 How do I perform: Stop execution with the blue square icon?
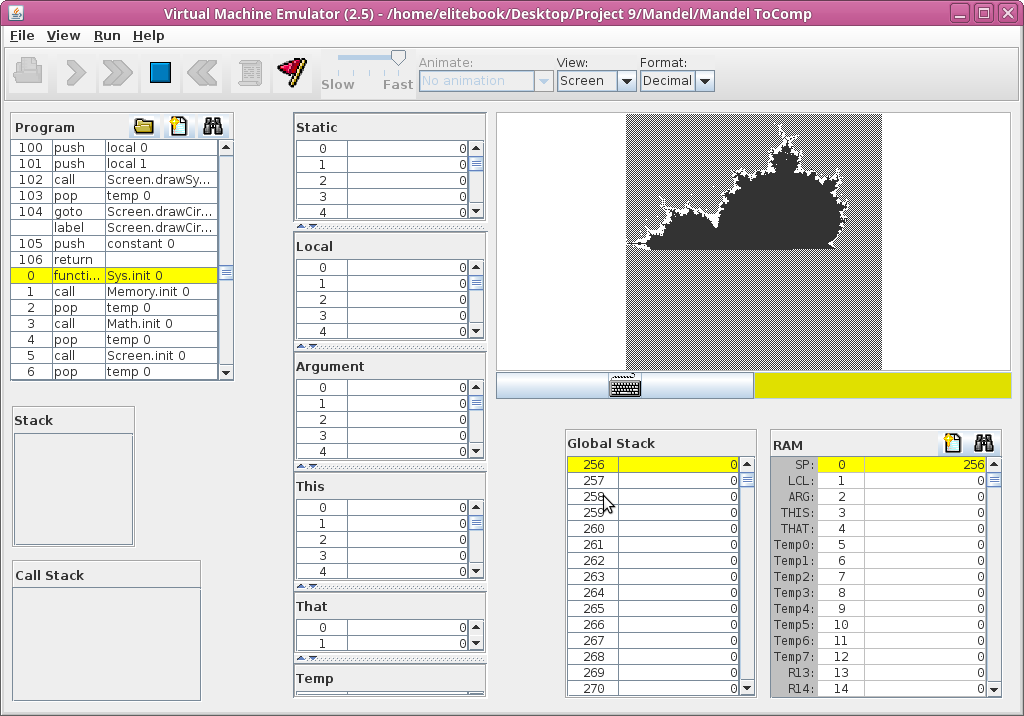click(x=161, y=72)
